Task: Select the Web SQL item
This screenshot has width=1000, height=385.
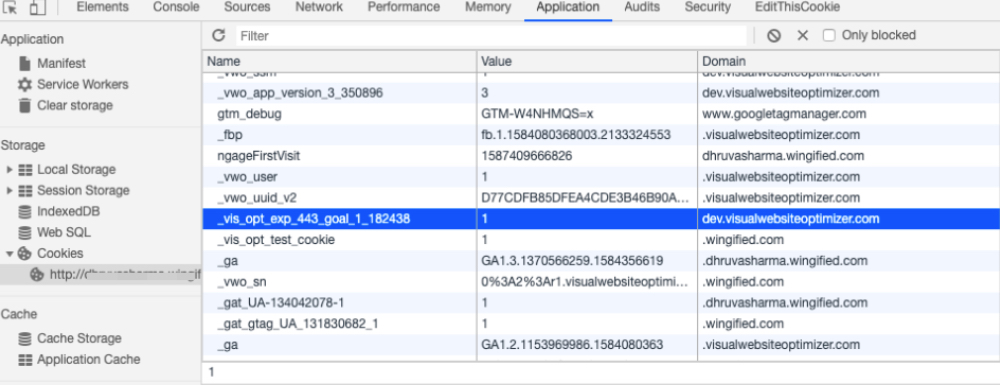Action: click(64, 232)
